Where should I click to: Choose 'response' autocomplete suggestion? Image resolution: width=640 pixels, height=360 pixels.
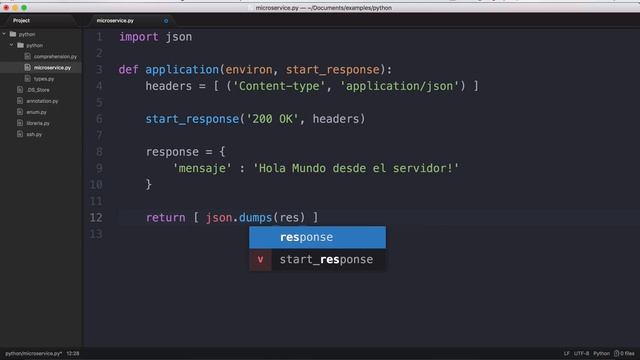tap(317, 237)
